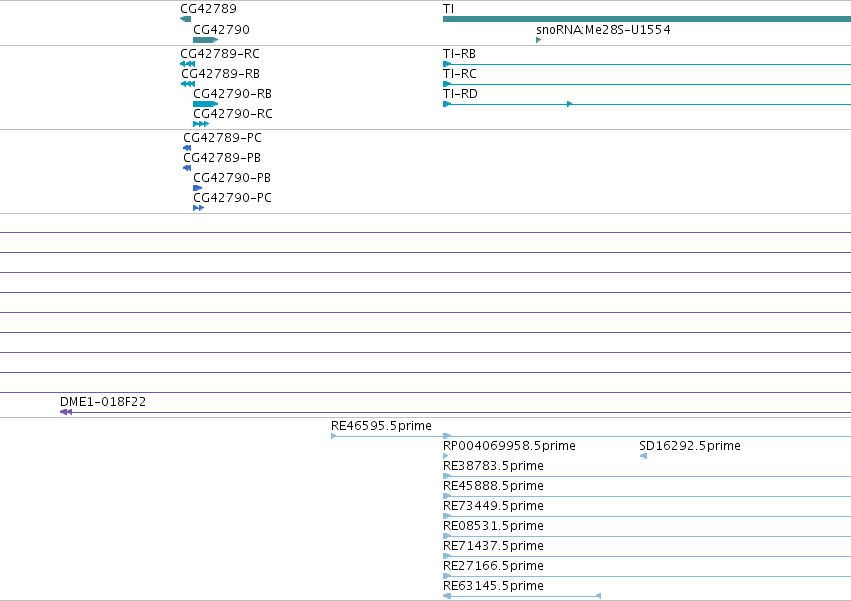
Task: Select transcript CG42789-RB label
Action: tap(220, 74)
